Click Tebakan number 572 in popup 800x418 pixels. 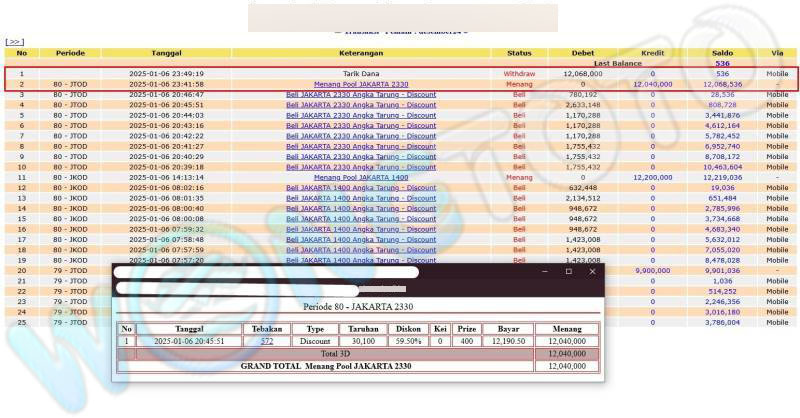click(x=267, y=341)
